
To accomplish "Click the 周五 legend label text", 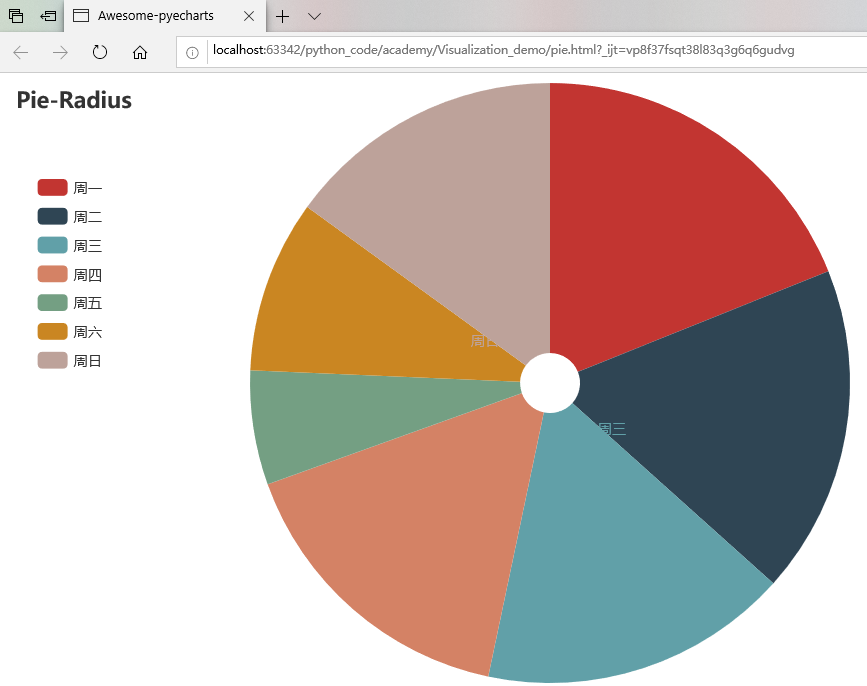I will [87, 303].
